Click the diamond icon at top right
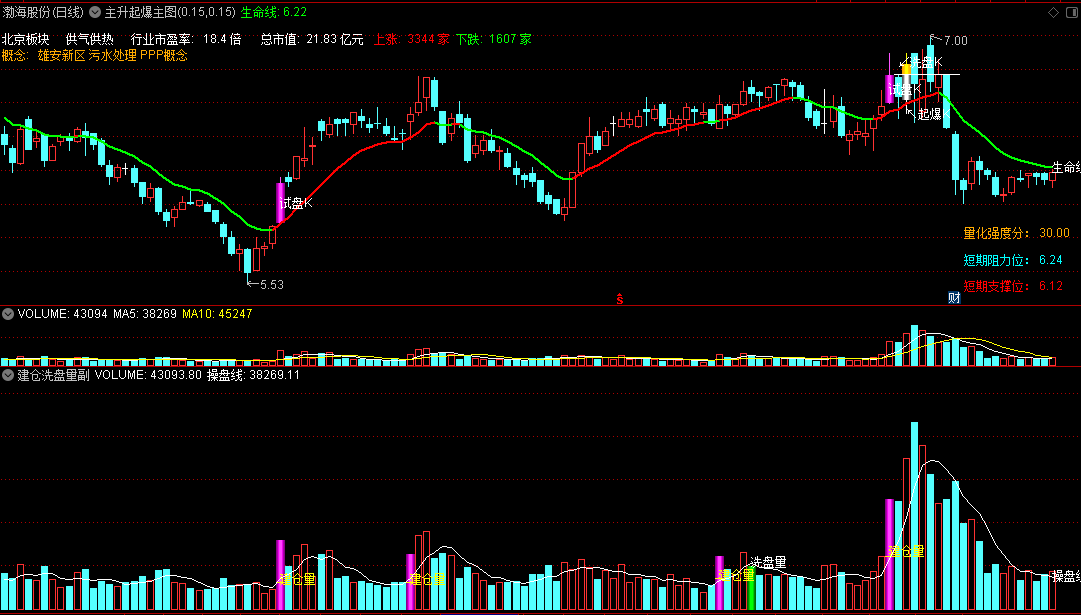The image size is (1081, 615). click(1053, 12)
